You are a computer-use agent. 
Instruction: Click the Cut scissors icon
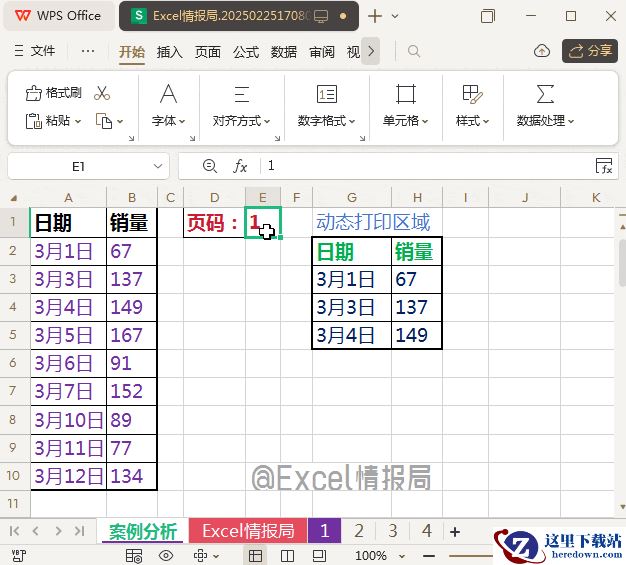102,93
